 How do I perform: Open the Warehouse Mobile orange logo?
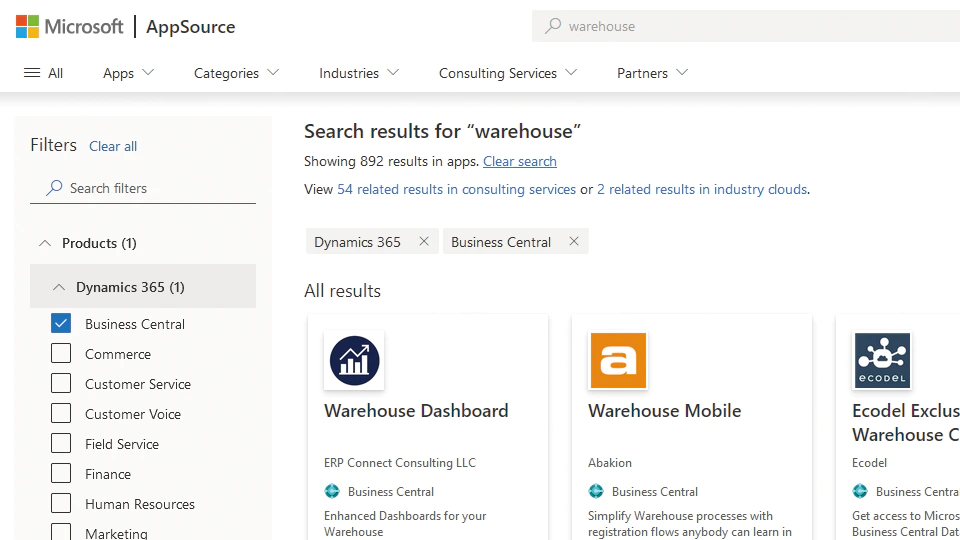click(618, 361)
